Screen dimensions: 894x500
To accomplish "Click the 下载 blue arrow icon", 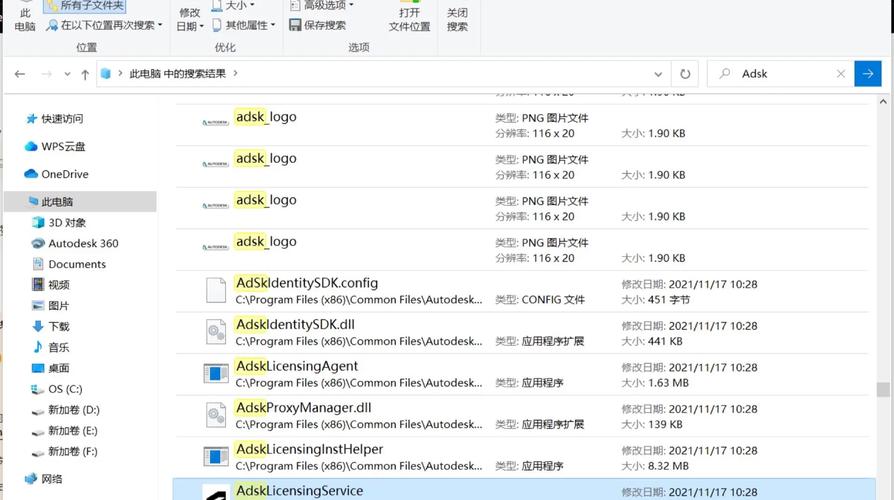I will (x=38, y=326).
